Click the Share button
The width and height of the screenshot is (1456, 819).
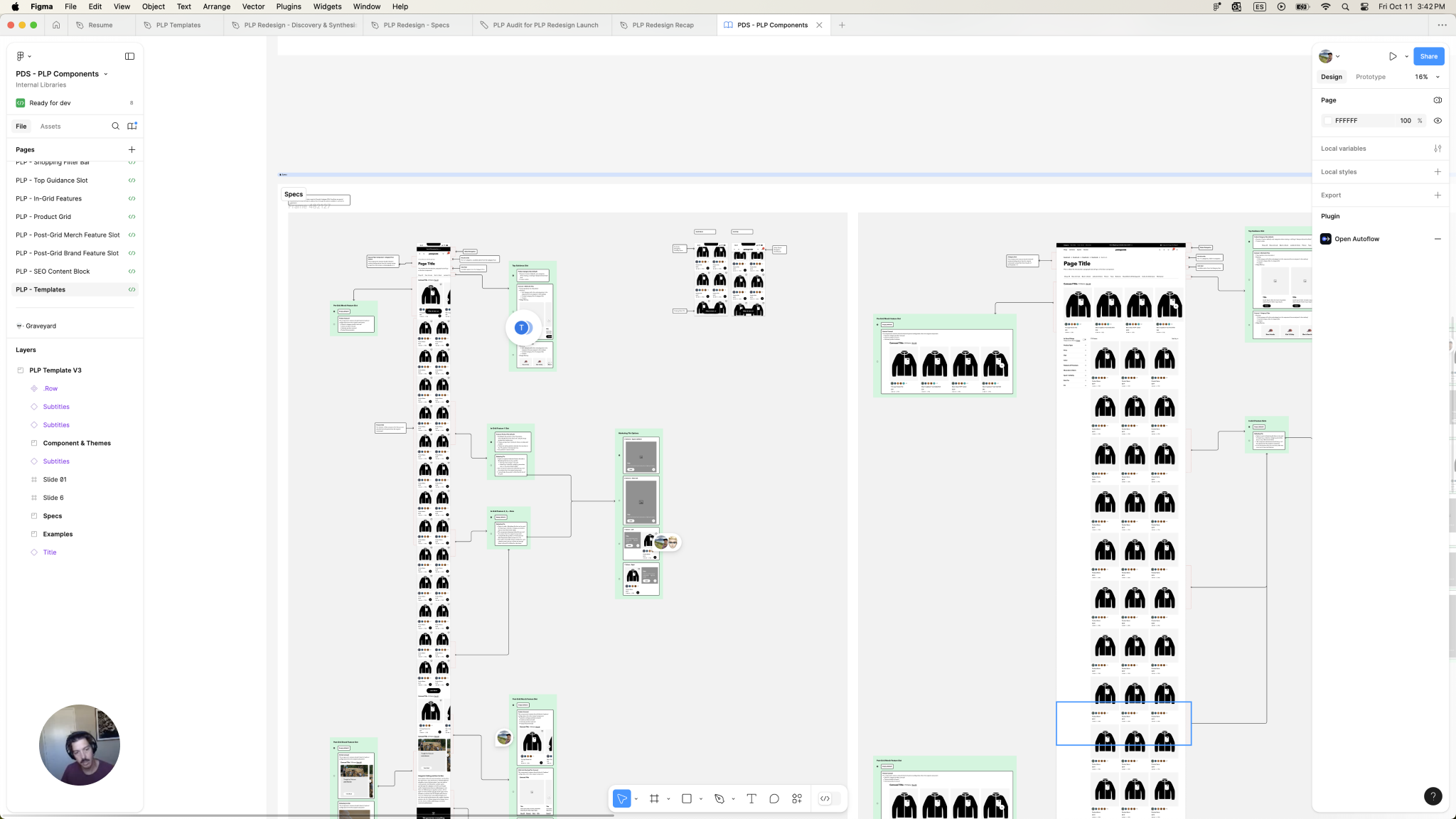[x=1429, y=56]
